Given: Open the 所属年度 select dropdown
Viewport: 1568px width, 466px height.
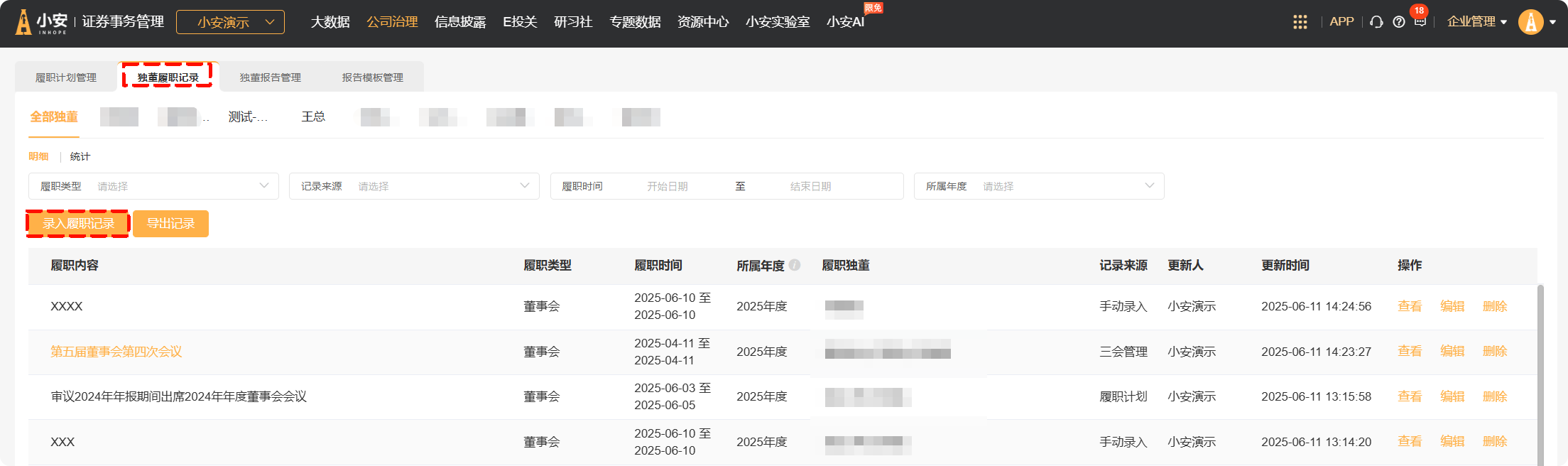Looking at the screenshot, I should tap(1039, 186).
